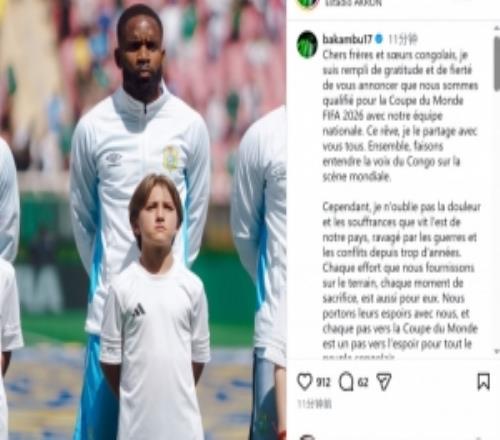Open the commenter avatar at the panel bottom

click(307, 437)
